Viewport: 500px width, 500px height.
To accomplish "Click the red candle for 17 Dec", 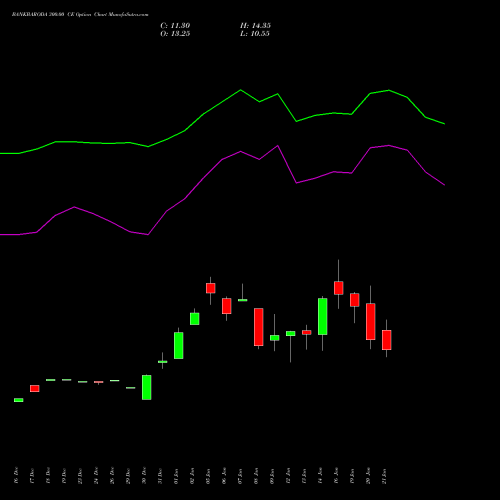I will (35, 388).
